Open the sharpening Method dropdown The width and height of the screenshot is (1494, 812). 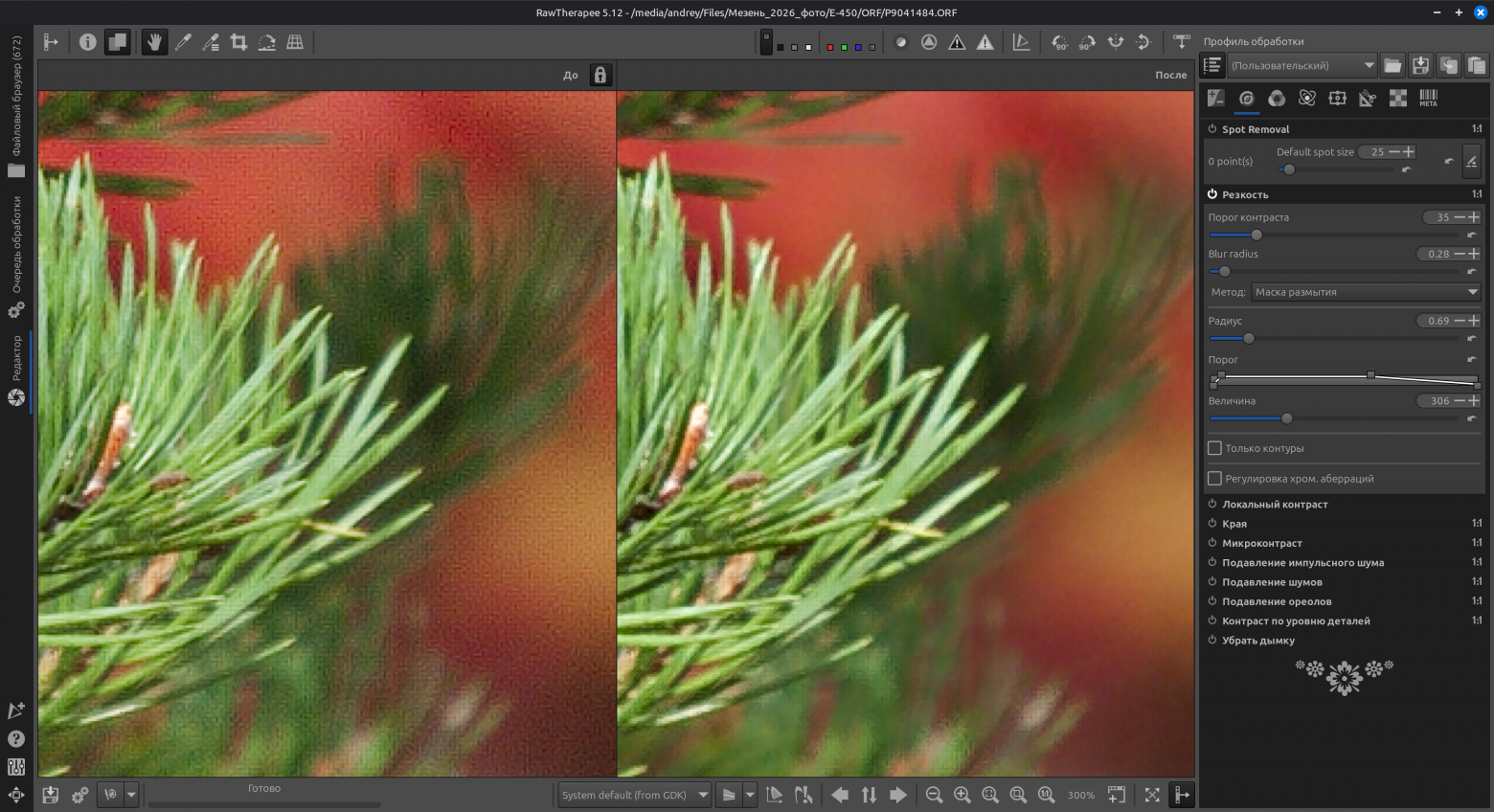1366,292
